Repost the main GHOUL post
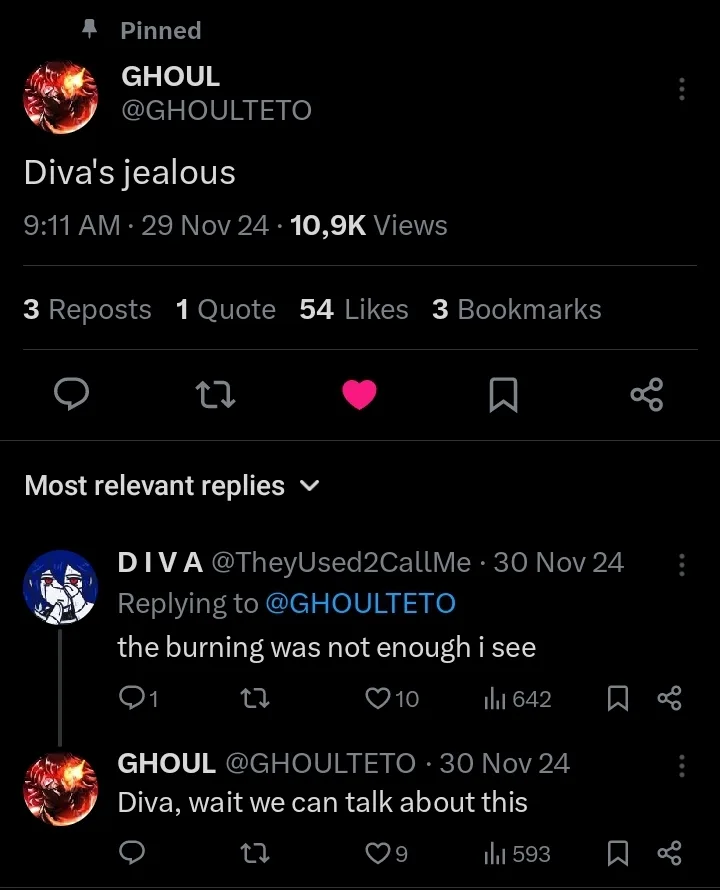 click(x=216, y=396)
